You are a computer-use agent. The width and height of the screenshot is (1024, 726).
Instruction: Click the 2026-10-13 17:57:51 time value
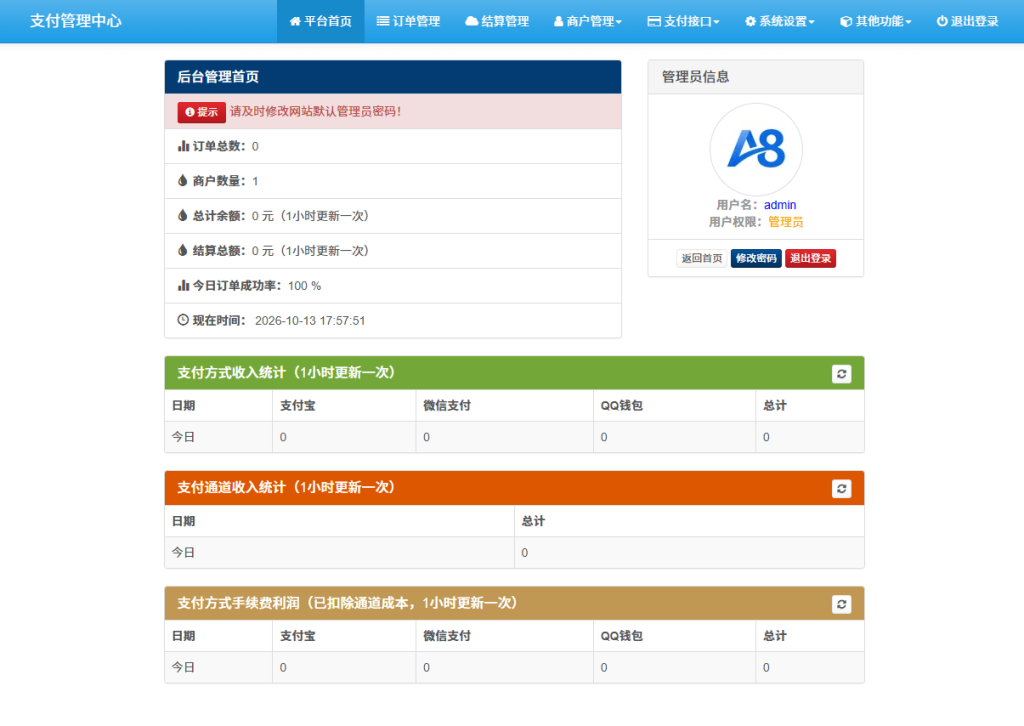(310, 321)
